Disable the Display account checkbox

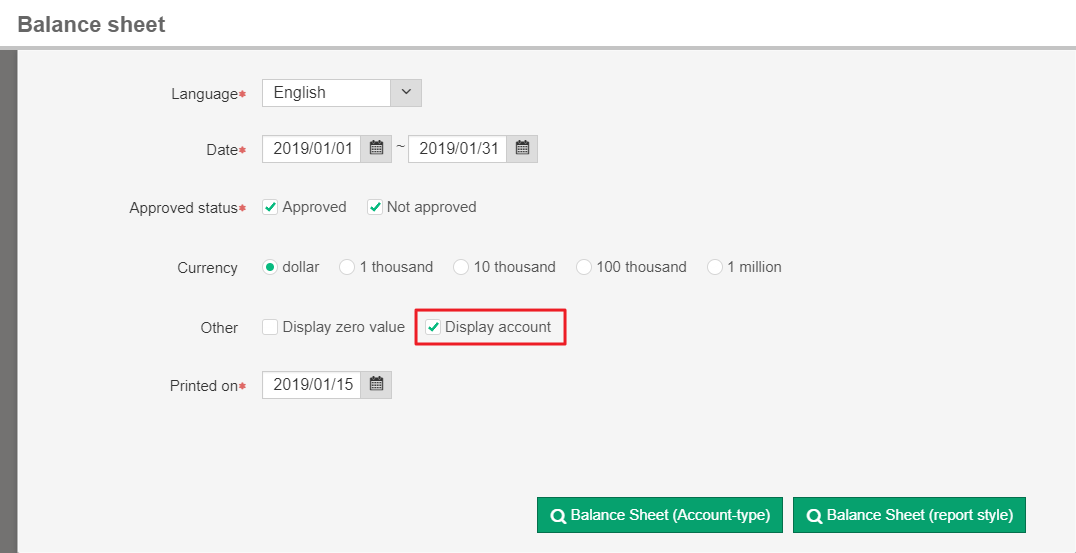click(x=433, y=328)
